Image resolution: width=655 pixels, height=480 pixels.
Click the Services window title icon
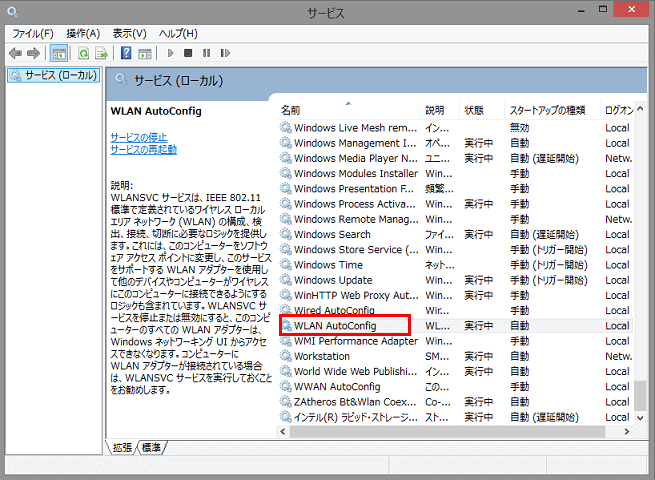[x=13, y=13]
